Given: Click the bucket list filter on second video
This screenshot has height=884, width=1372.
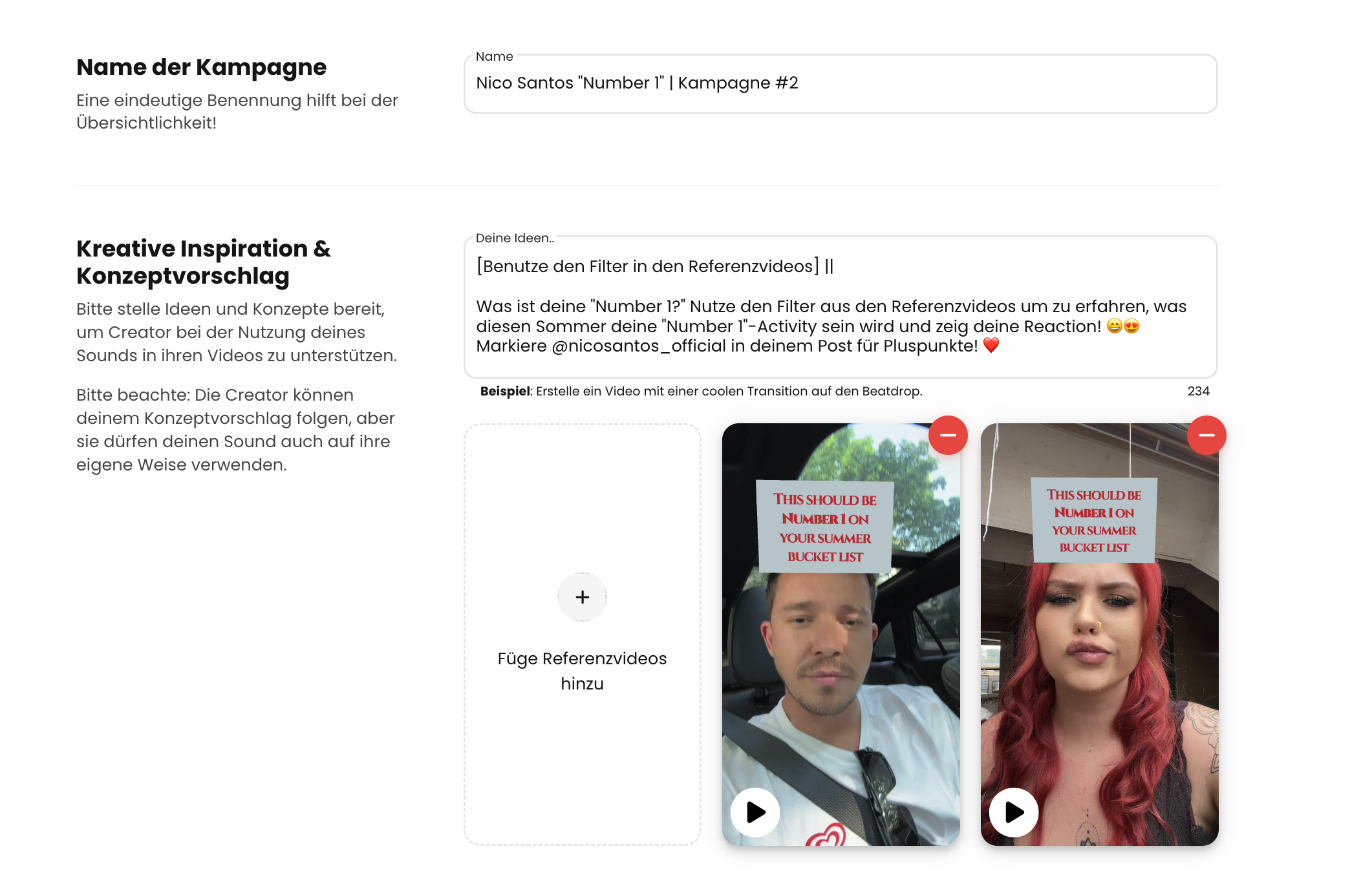Looking at the screenshot, I should 1093,521.
